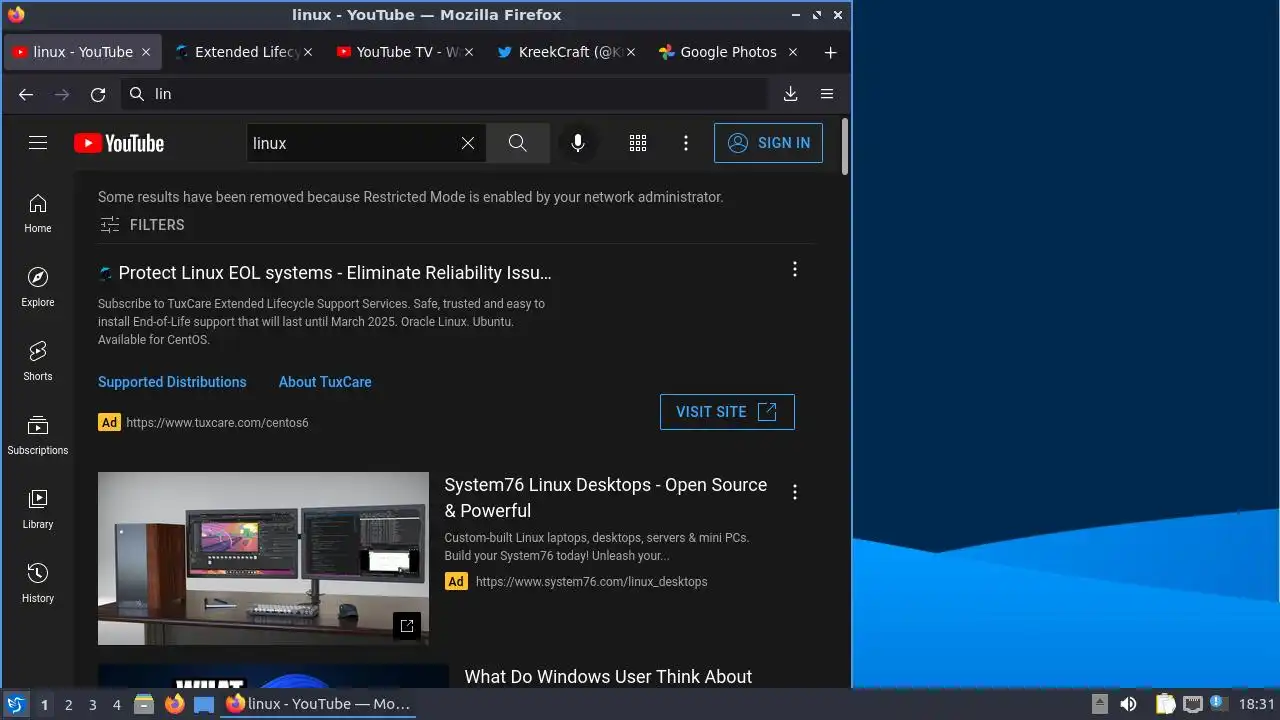Launch file manager from the panel
1280x720 pixels.
click(144, 704)
